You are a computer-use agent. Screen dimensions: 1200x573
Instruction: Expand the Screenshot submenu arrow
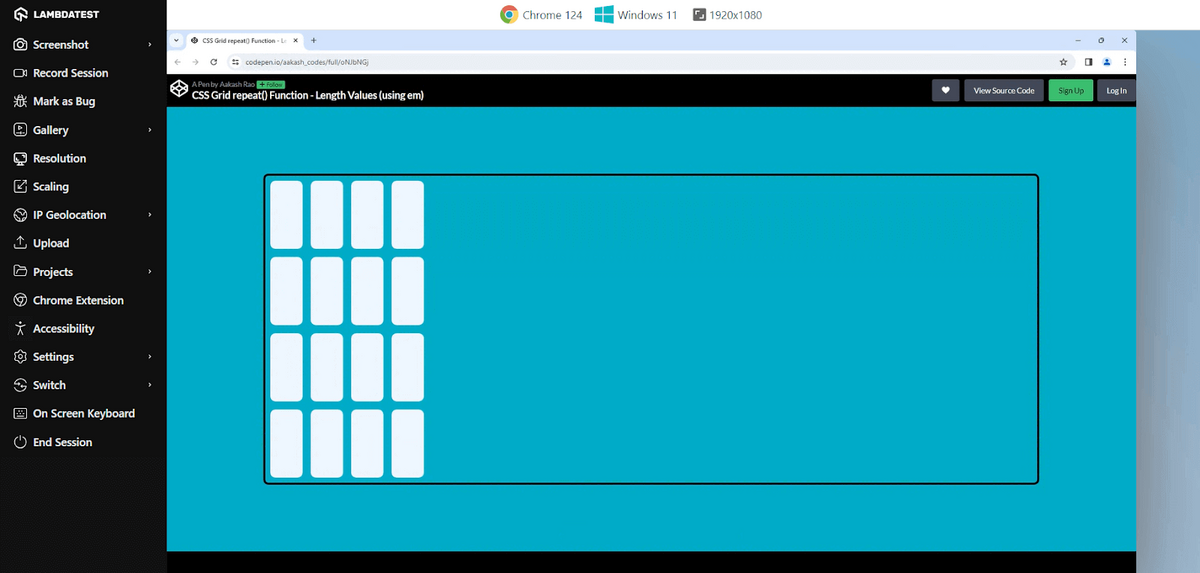tap(150, 45)
